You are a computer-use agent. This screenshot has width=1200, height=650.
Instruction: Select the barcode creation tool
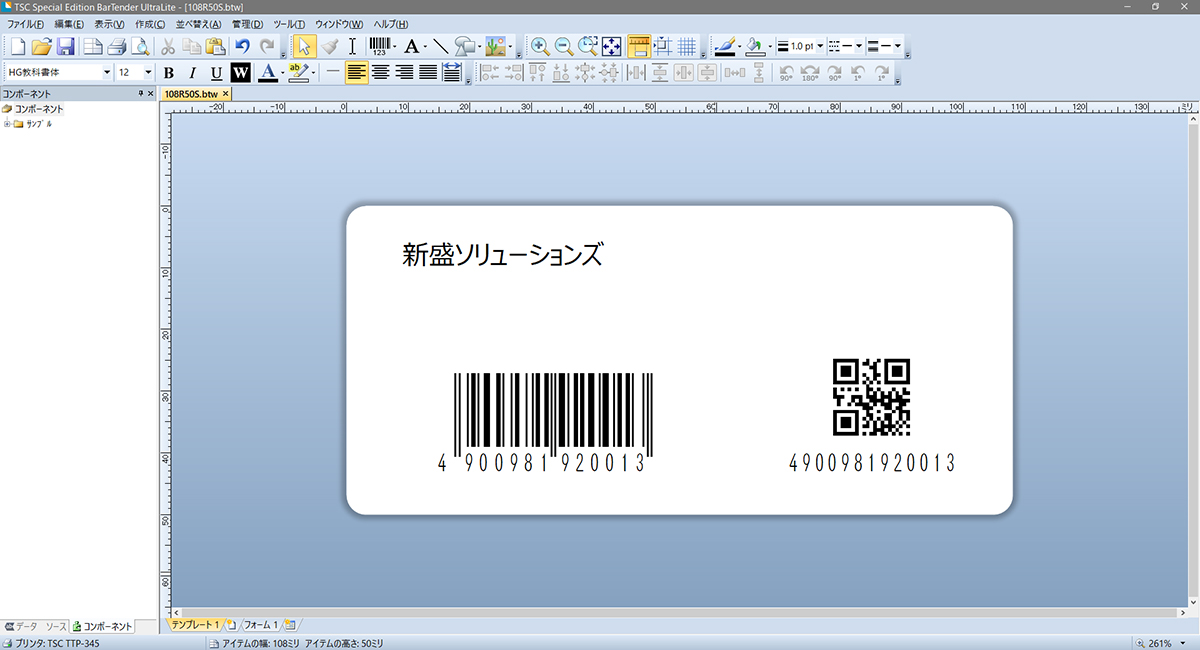(379, 46)
